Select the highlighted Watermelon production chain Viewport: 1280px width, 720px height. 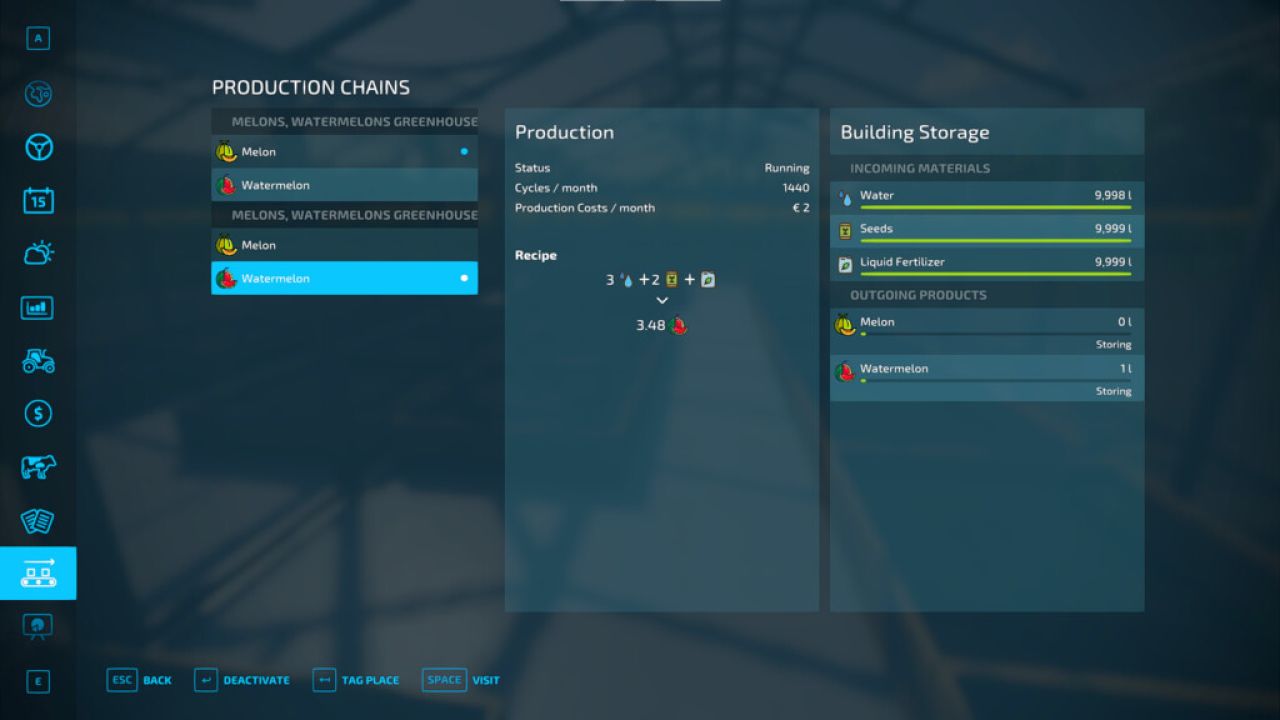tap(344, 278)
